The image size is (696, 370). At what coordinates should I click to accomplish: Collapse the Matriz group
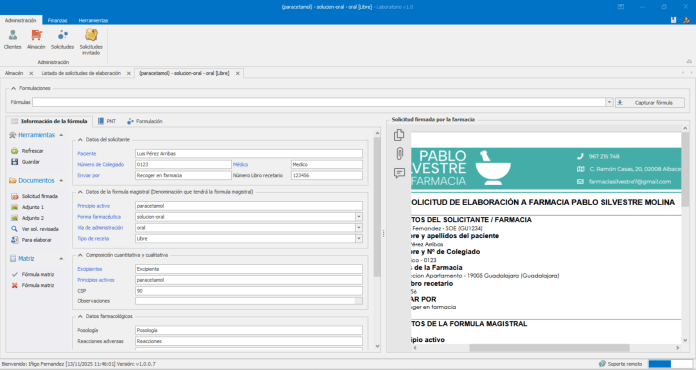click(61, 259)
